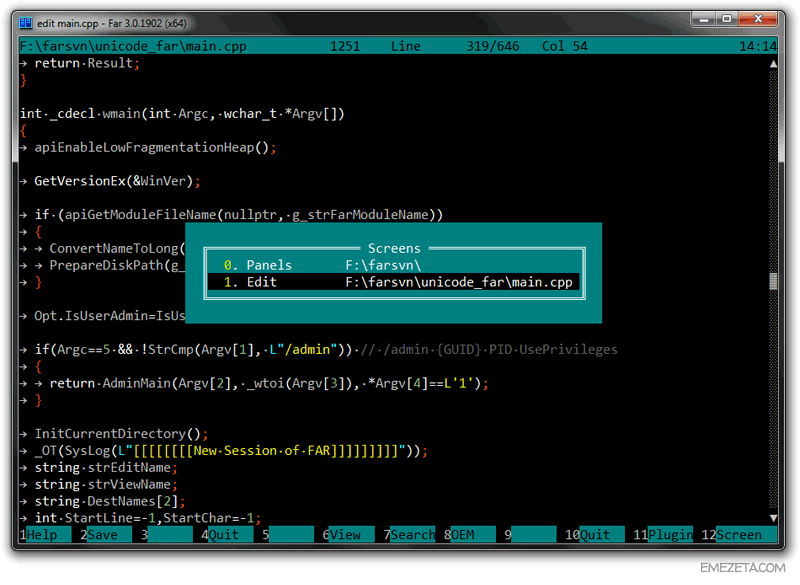Click the scrollbar down arrow
The height and width of the screenshot is (585, 800).
click(x=773, y=518)
